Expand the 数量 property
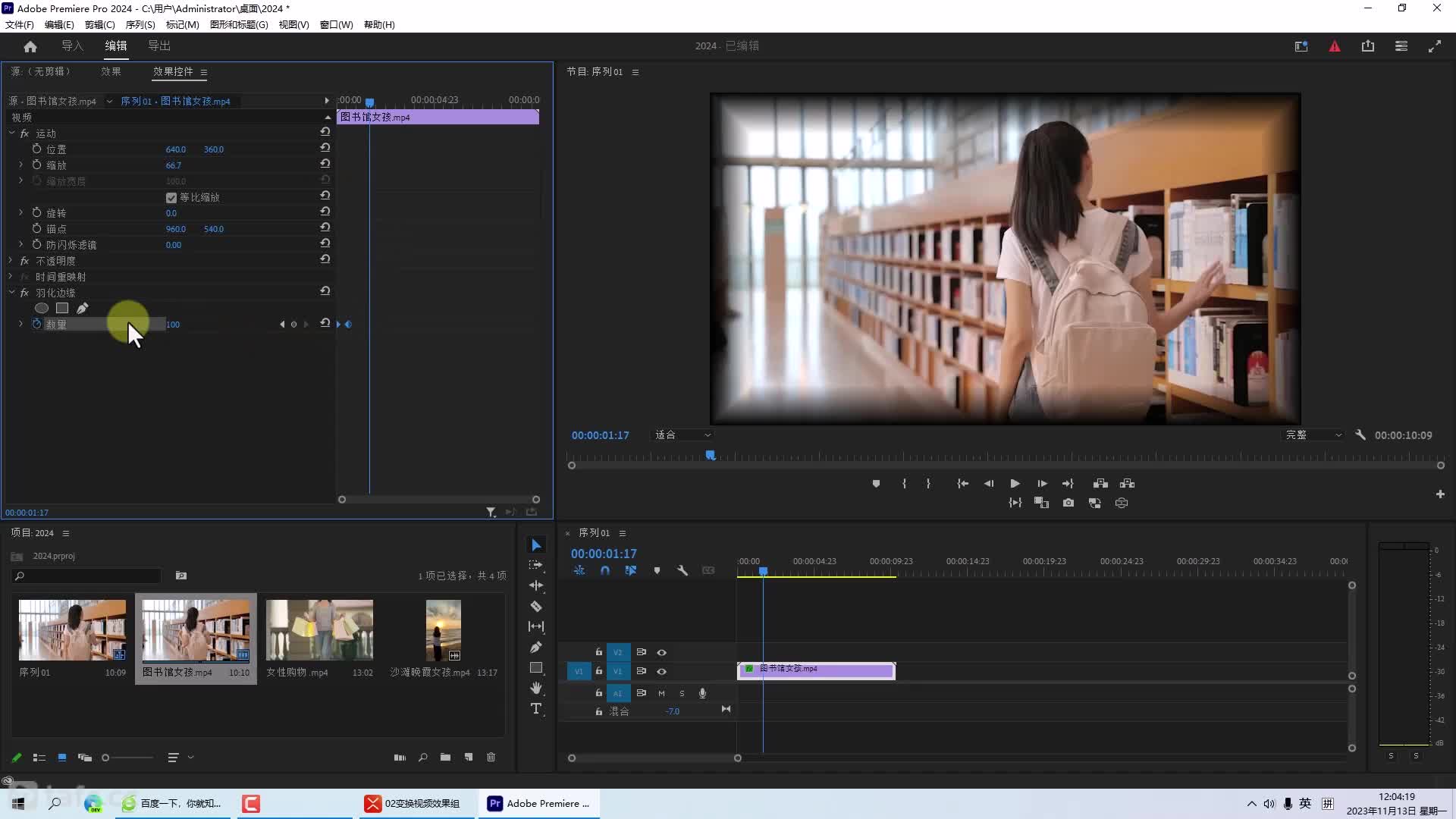This screenshot has height=819, width=1456. (x=20, y=324)
